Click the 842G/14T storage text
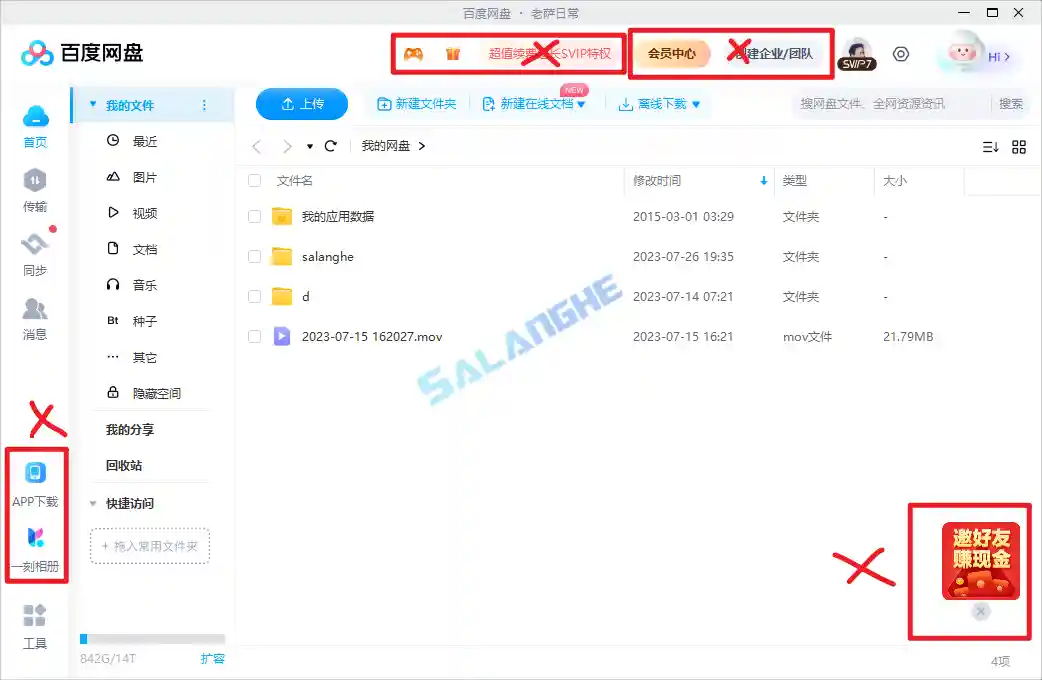 pos(108,658)
